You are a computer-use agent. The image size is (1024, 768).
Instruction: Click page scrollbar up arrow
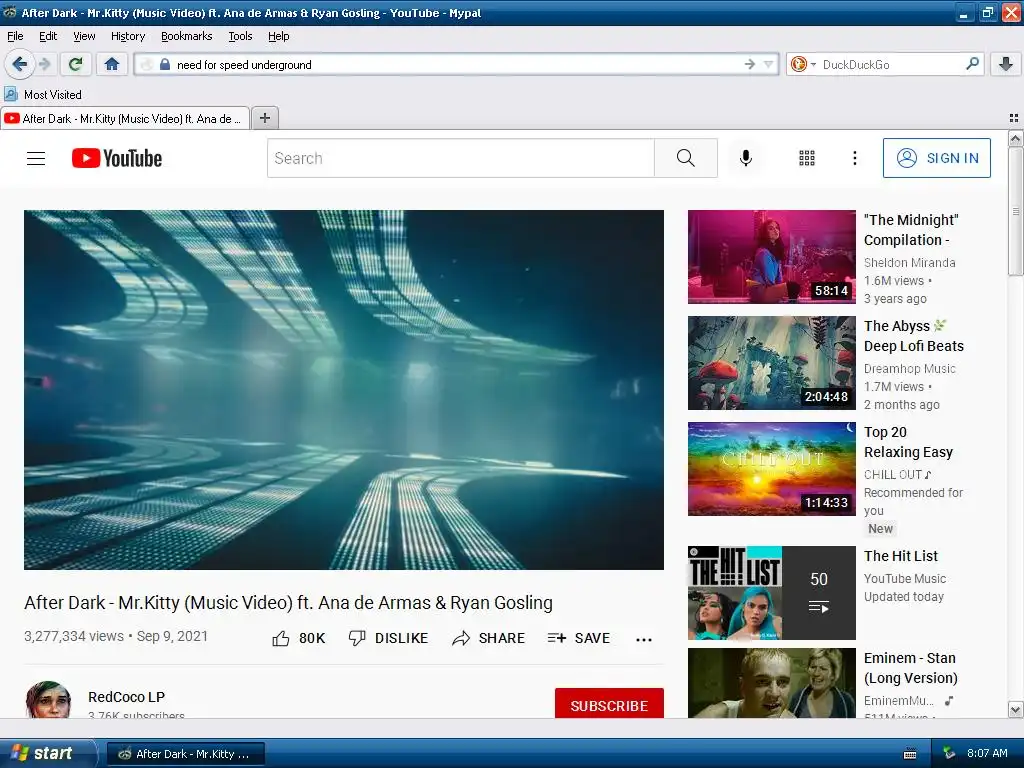tap(1015, 138)
